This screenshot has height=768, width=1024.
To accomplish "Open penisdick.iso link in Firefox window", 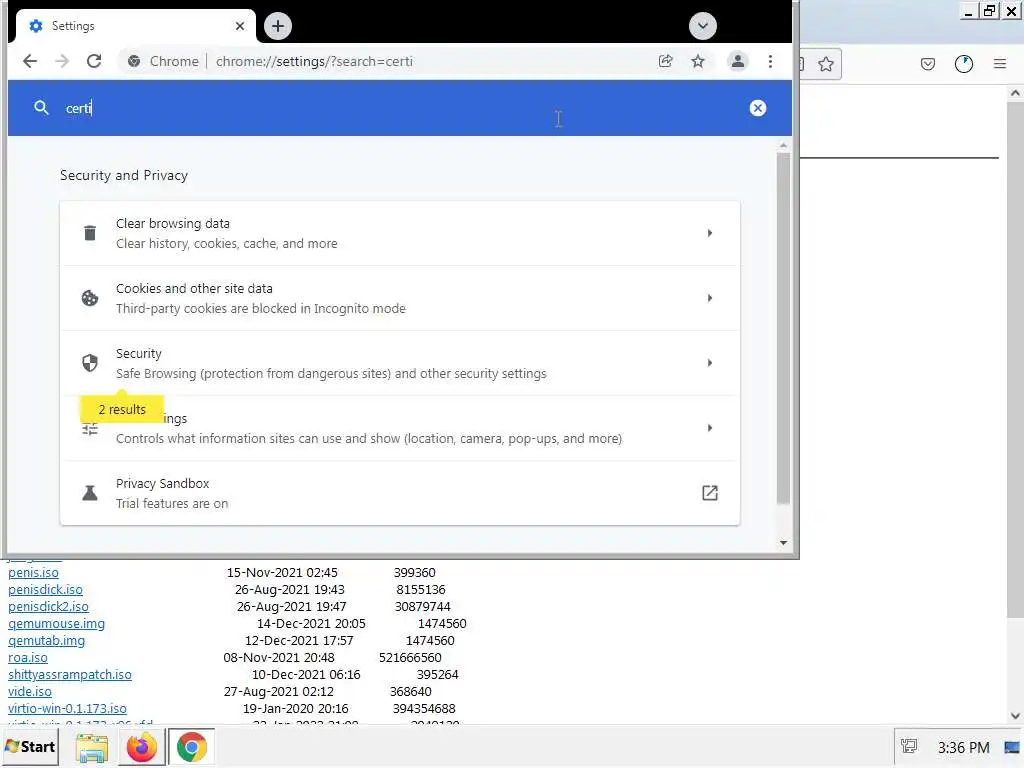I will tap(45, 590).
